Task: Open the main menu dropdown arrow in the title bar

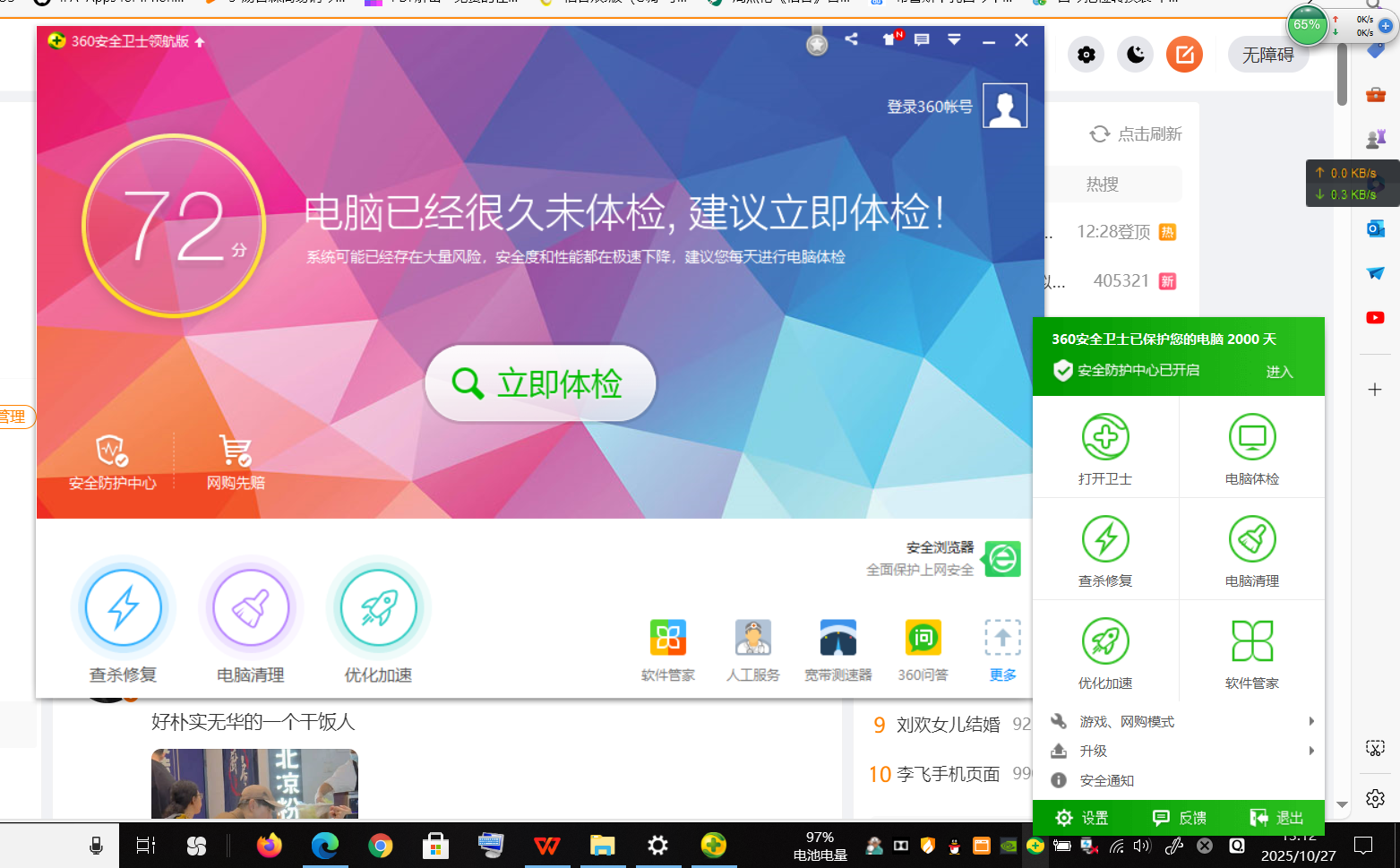Action: 955,39
